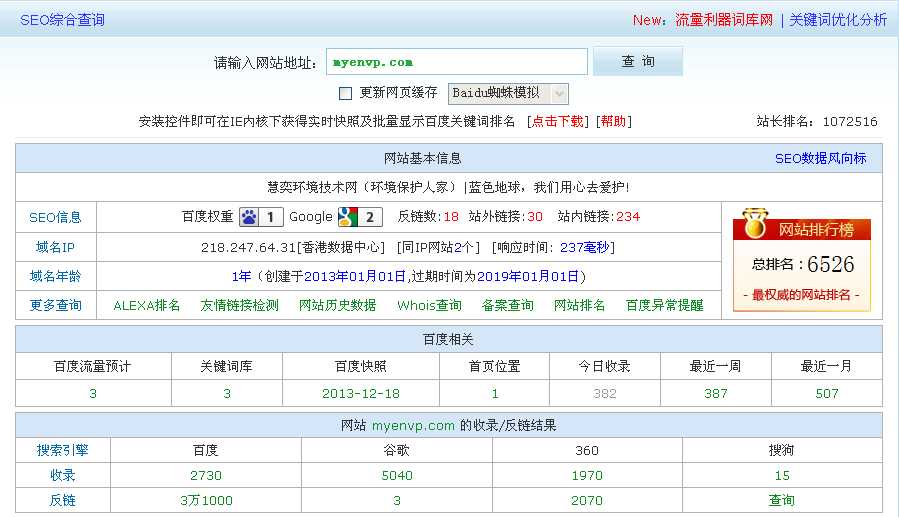Click the 更多查询 row label

(x=56, y=306)
